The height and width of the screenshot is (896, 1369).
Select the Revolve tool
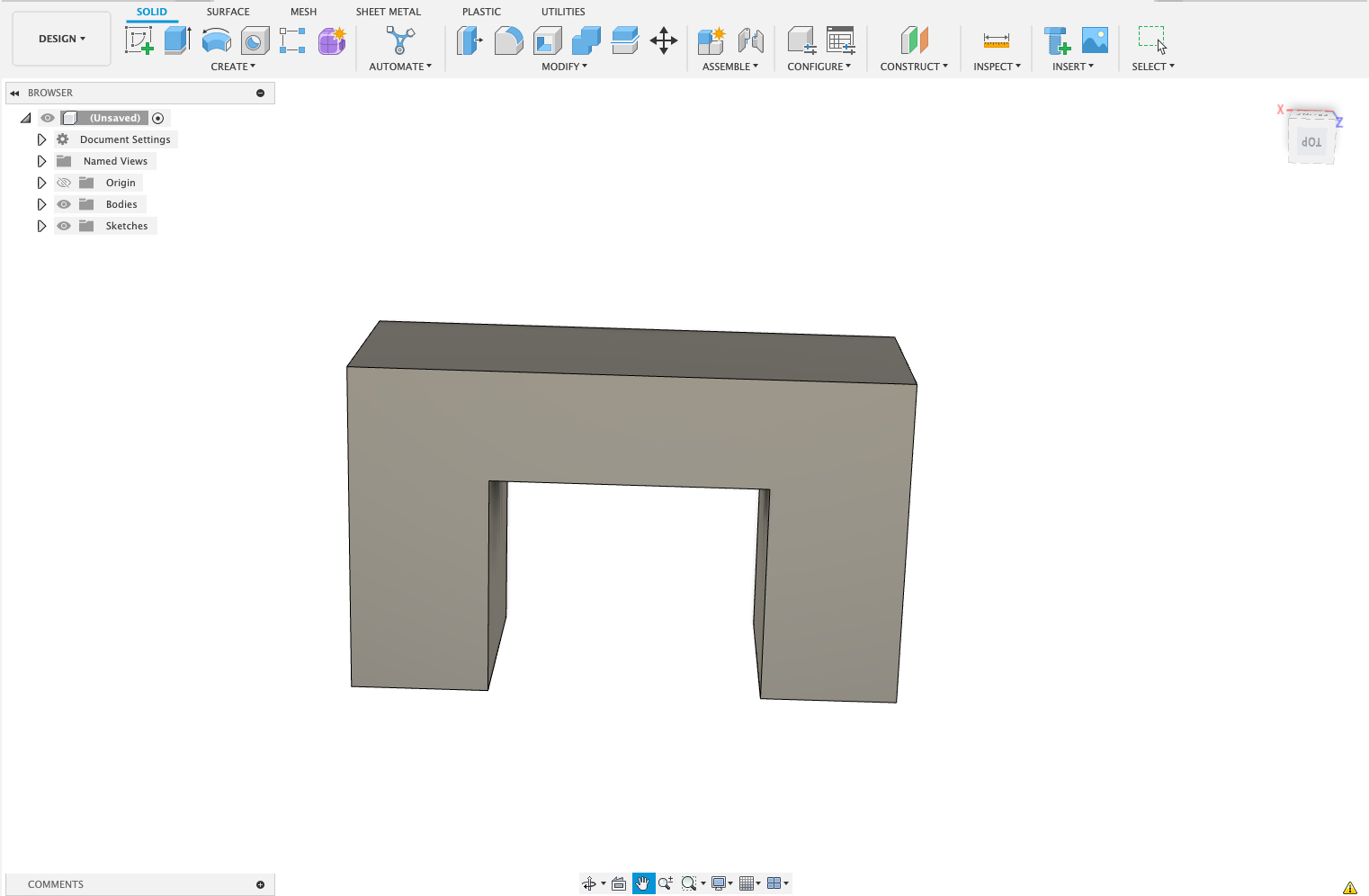pos(217,40)
